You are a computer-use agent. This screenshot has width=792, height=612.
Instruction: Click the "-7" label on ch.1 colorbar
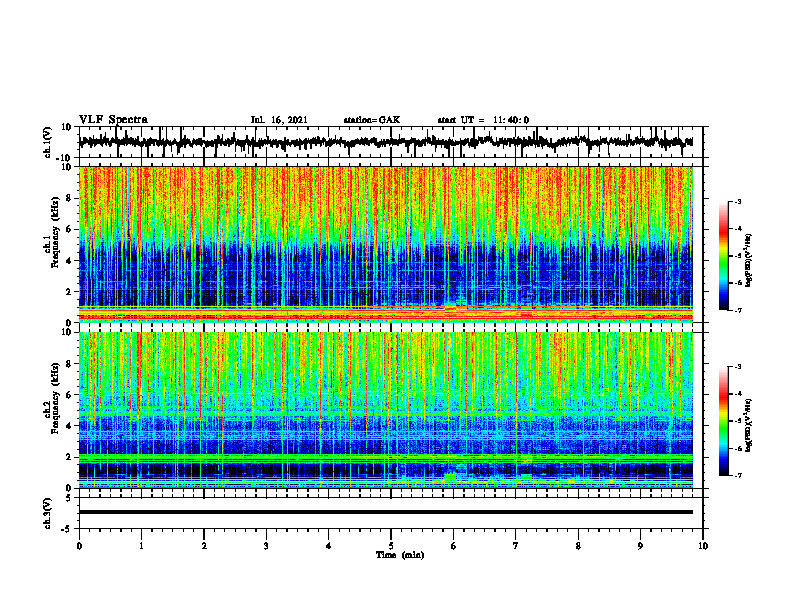click(738, 310)
